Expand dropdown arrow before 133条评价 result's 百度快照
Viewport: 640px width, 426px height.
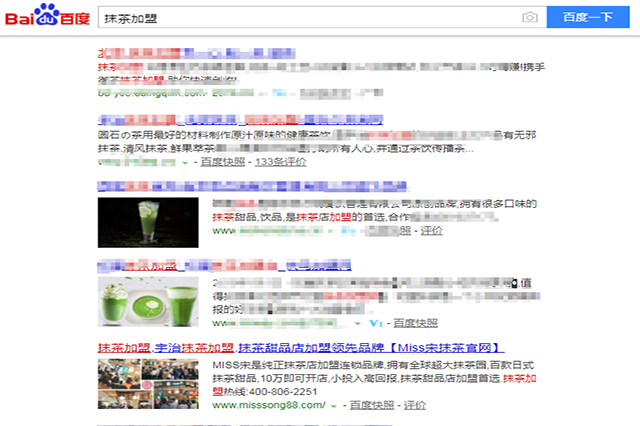[185, 163]
